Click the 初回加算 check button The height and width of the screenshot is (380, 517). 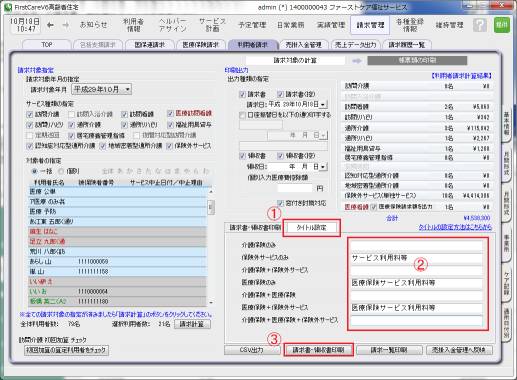[x=66, y=350]
